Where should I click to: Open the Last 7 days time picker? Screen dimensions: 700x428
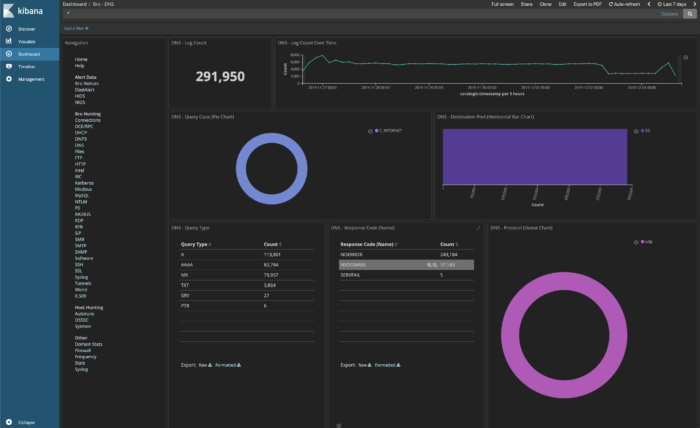tap(671, 4)
